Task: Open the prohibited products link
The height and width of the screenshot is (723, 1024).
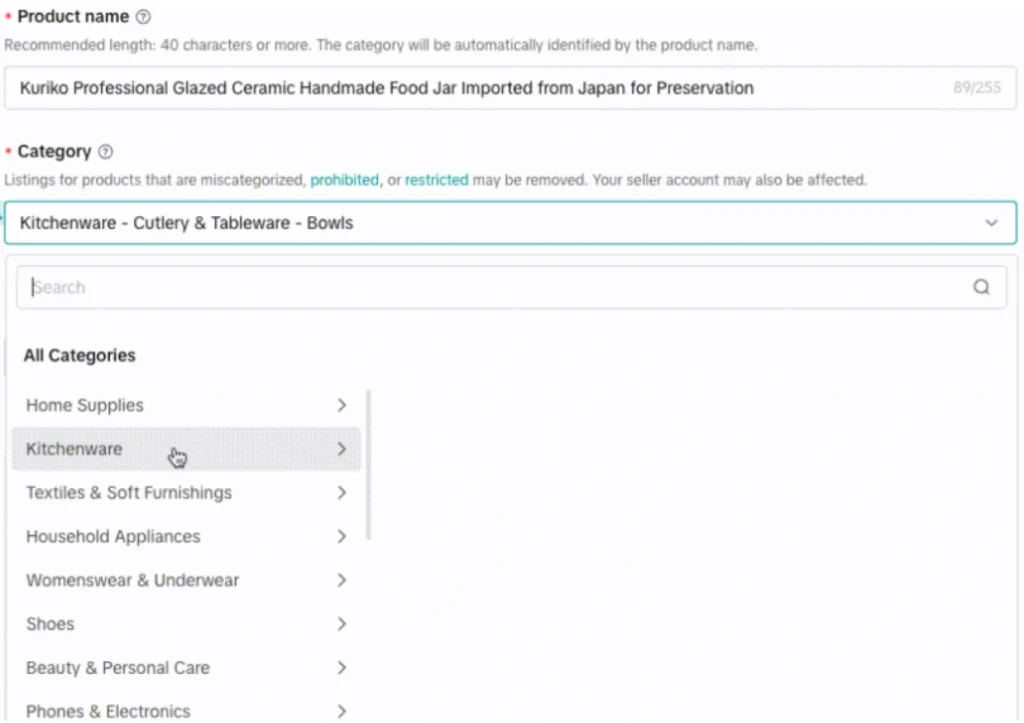Action: pyautogui.click(x=344, y=180)
